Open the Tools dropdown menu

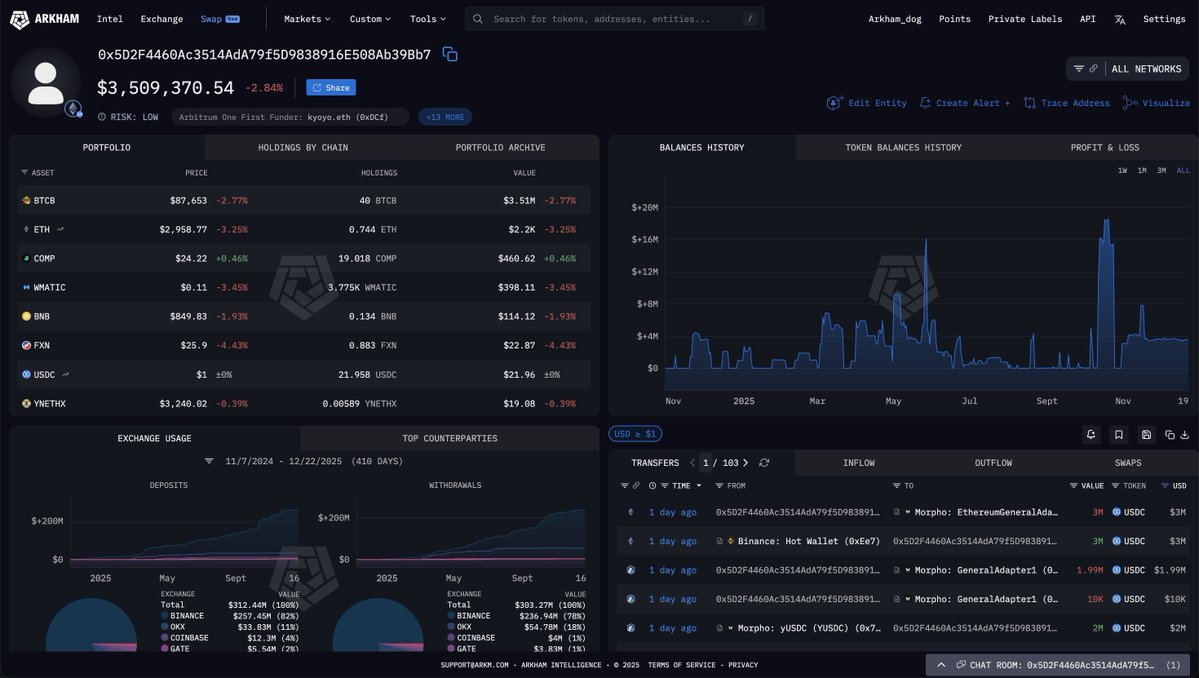[x=428, y=19]
